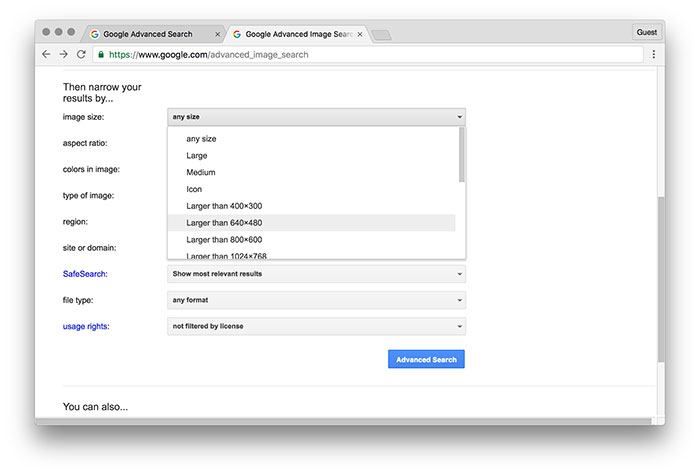Open the usage rights license dropdown

[x=315, y=326]
